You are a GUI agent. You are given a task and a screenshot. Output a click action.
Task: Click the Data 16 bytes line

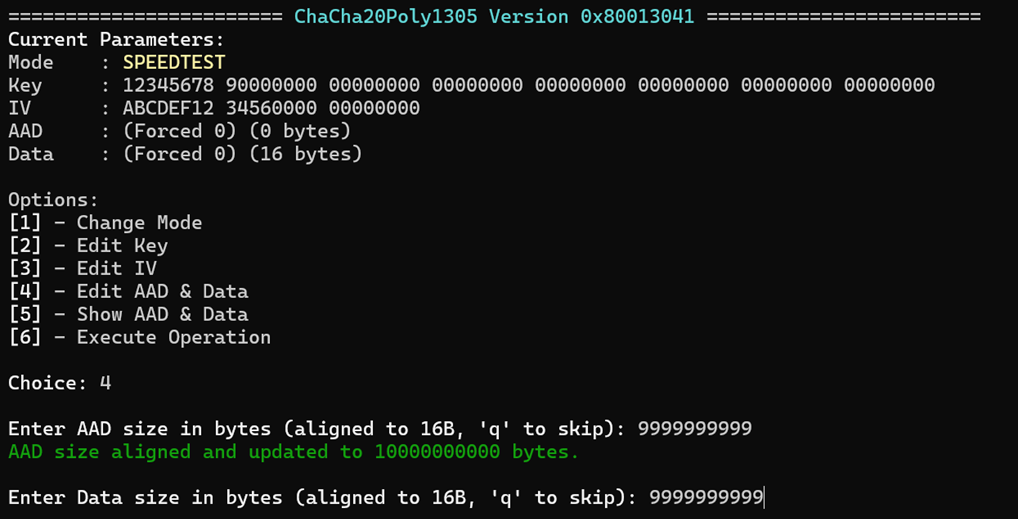tap(185, 154)
